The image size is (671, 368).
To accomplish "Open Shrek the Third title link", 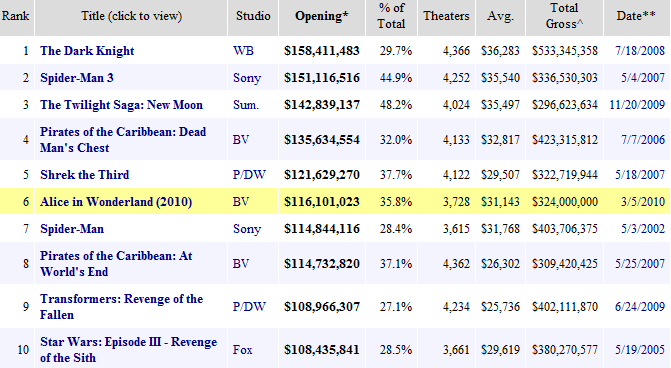I will [84, 175].
